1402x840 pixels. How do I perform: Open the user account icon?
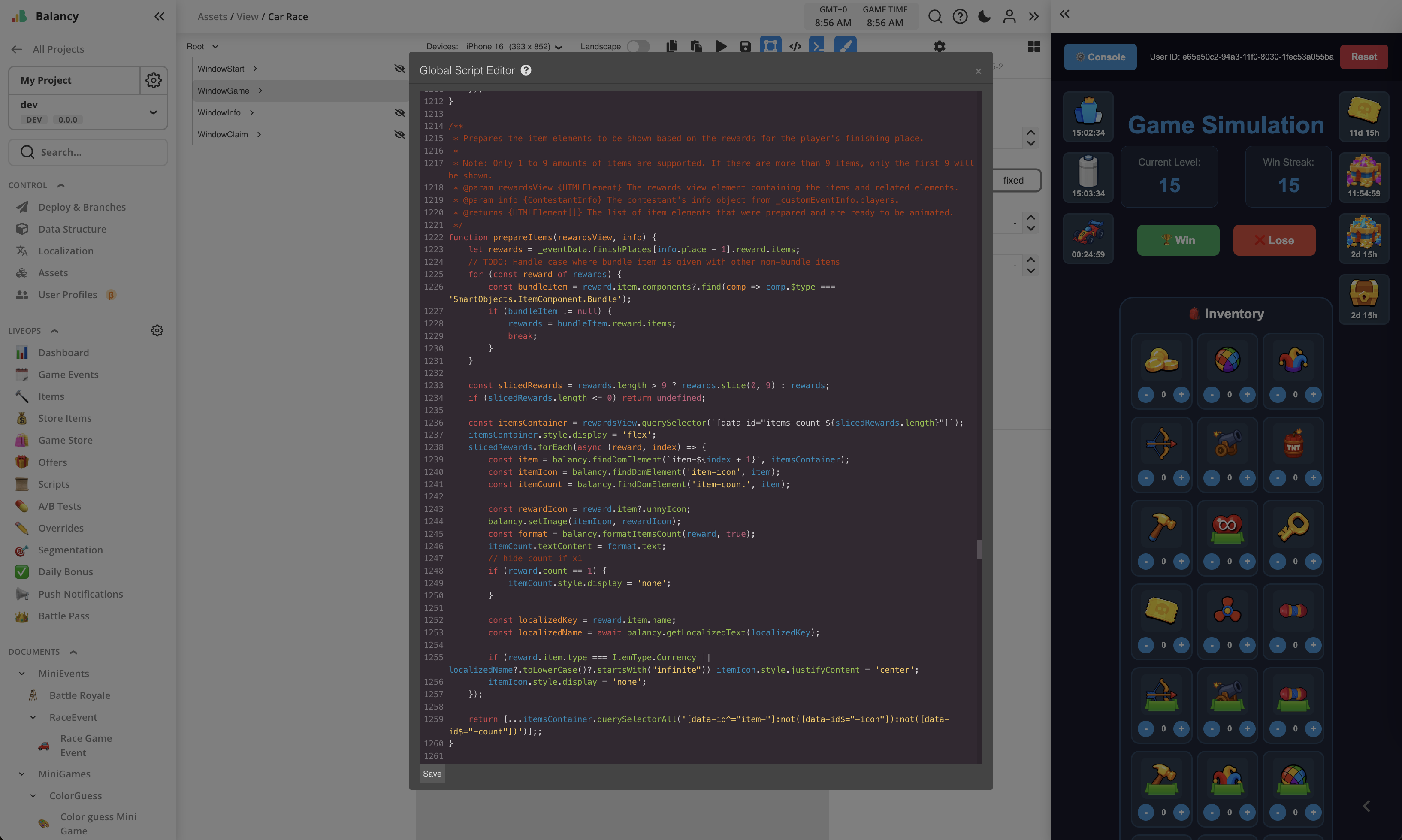1009,16
